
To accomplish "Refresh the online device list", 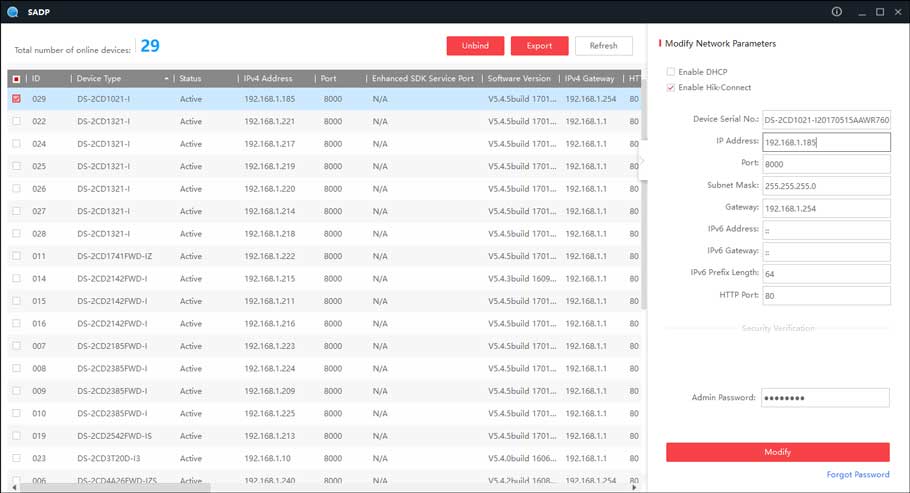I will [603, 46].
